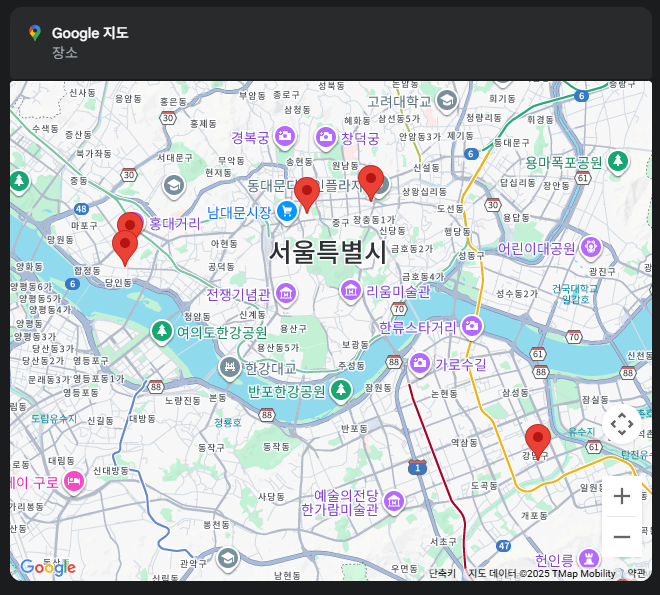Click the 헌인릉 label
Screen dimensions: 660x595
[554, 560]
